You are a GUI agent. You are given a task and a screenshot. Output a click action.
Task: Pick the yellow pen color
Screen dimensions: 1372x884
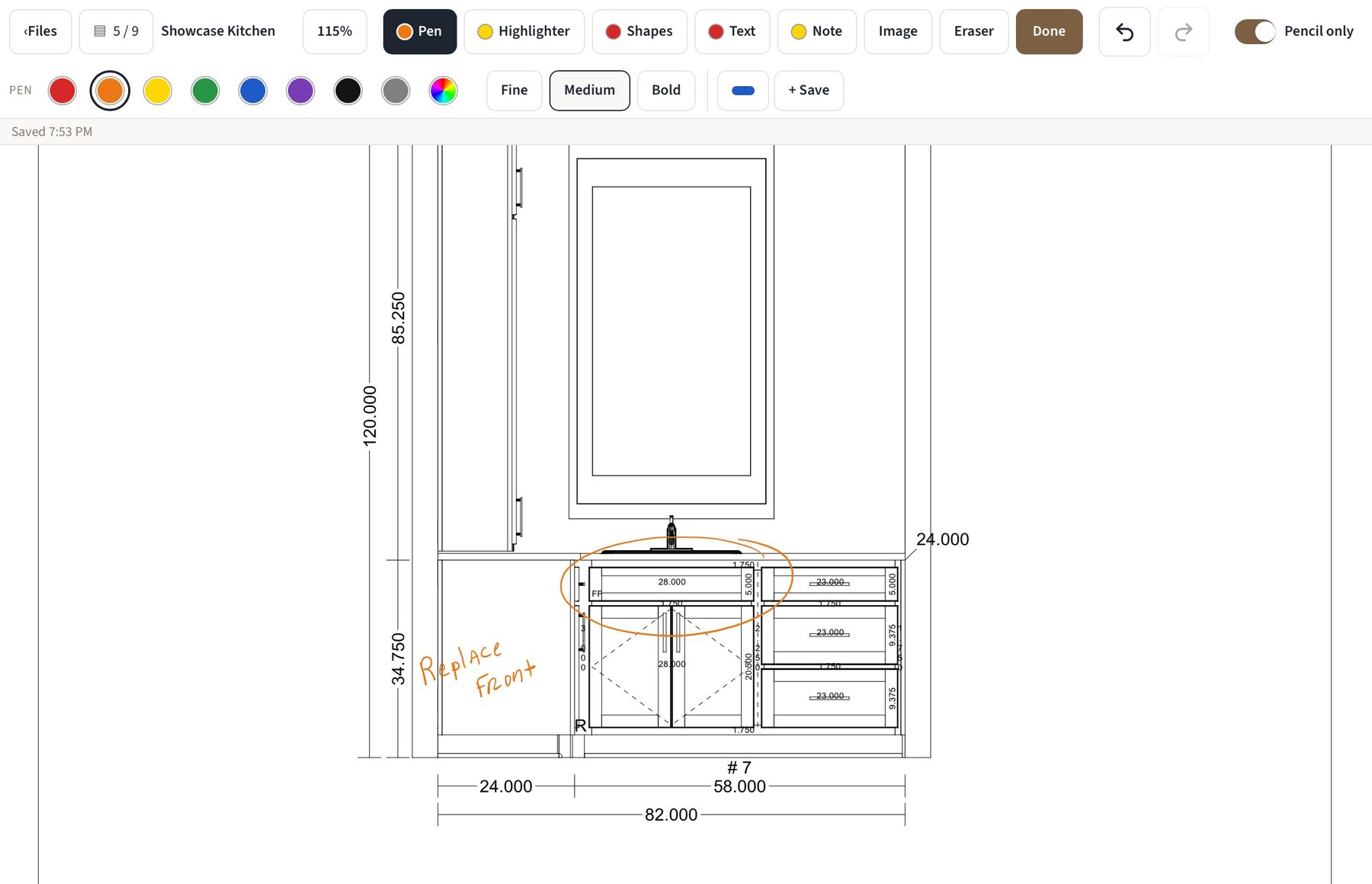point(158,91)
